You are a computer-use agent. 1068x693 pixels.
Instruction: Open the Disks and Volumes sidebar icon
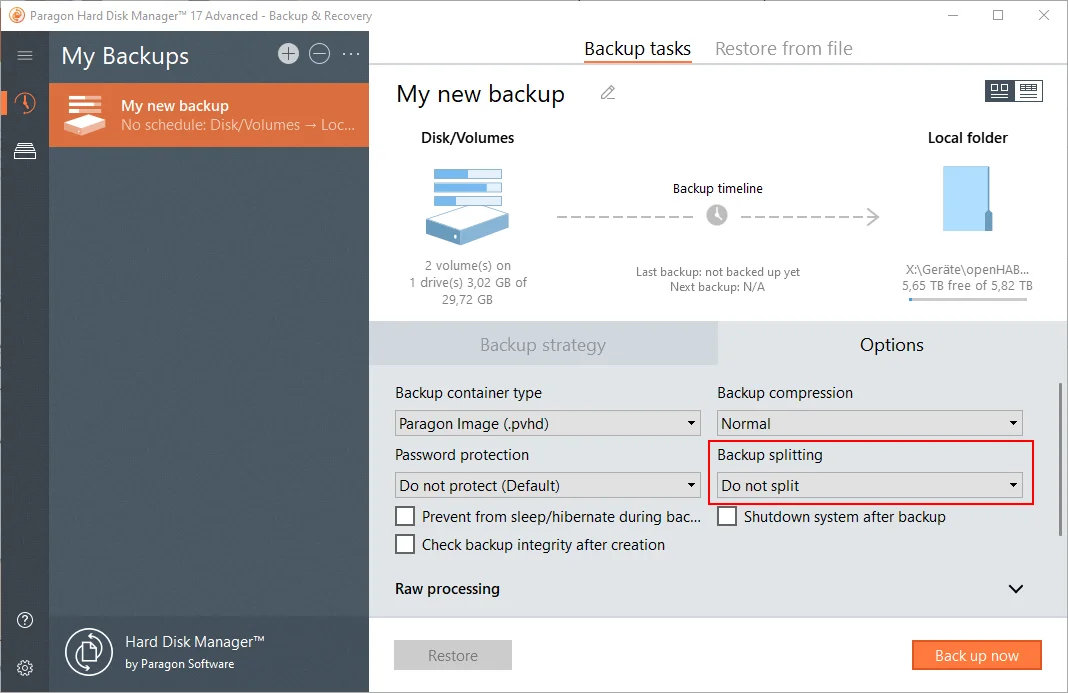click(25, 151)
